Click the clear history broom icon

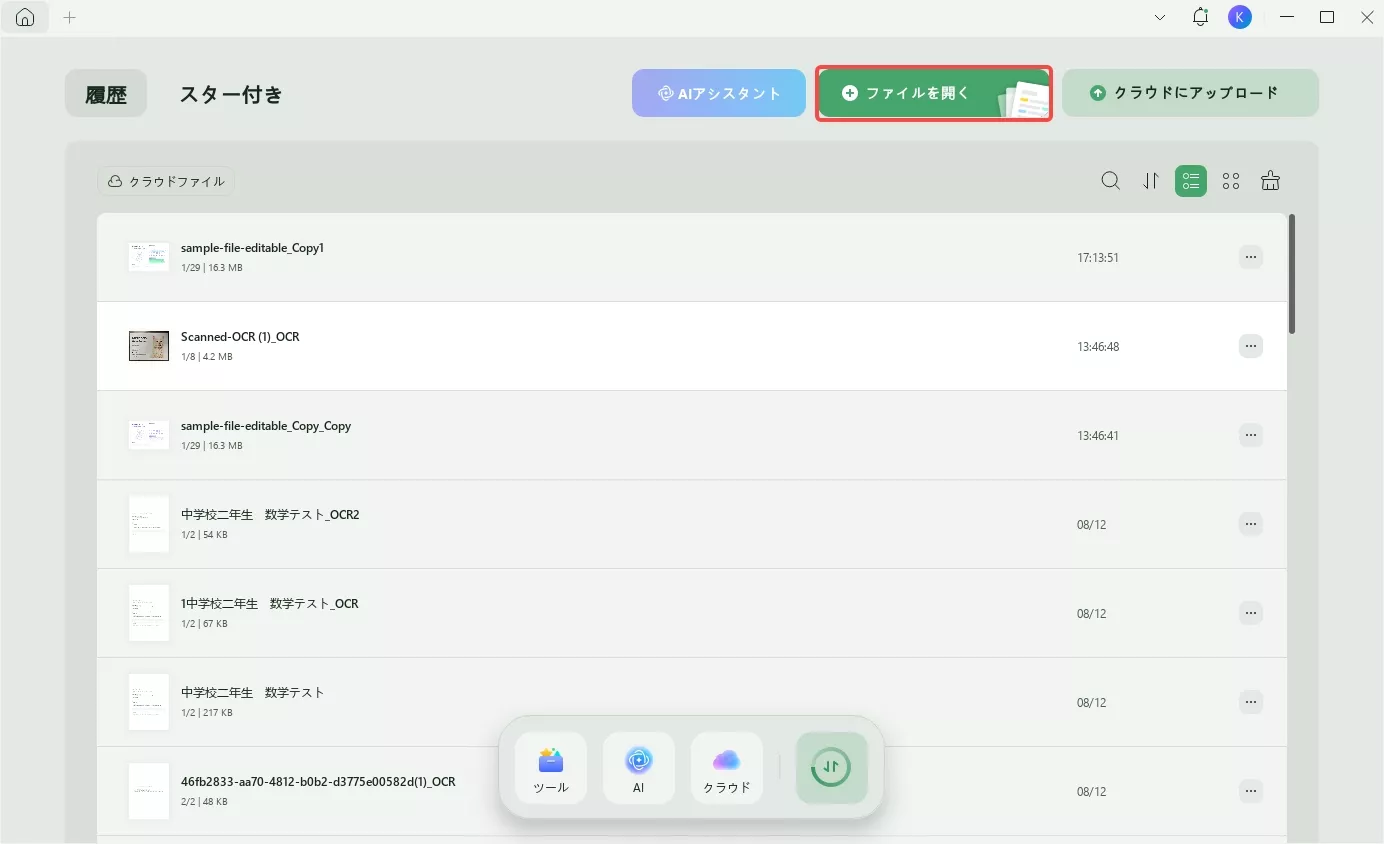1270,181
